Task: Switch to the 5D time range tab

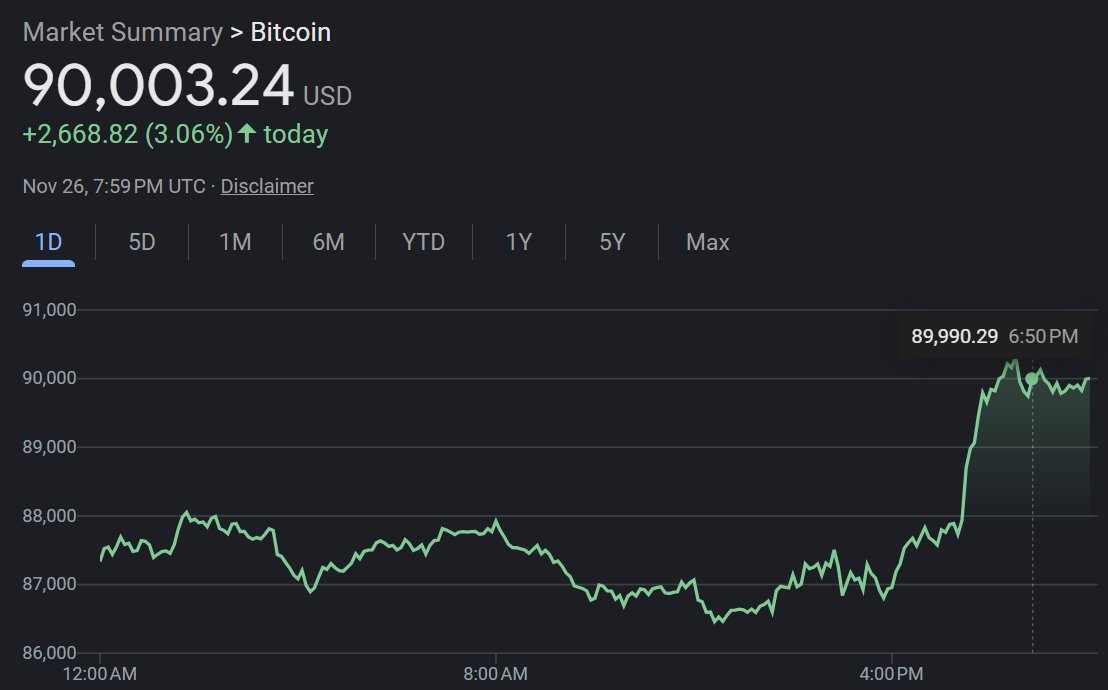Action: click(x=140, y=242)
